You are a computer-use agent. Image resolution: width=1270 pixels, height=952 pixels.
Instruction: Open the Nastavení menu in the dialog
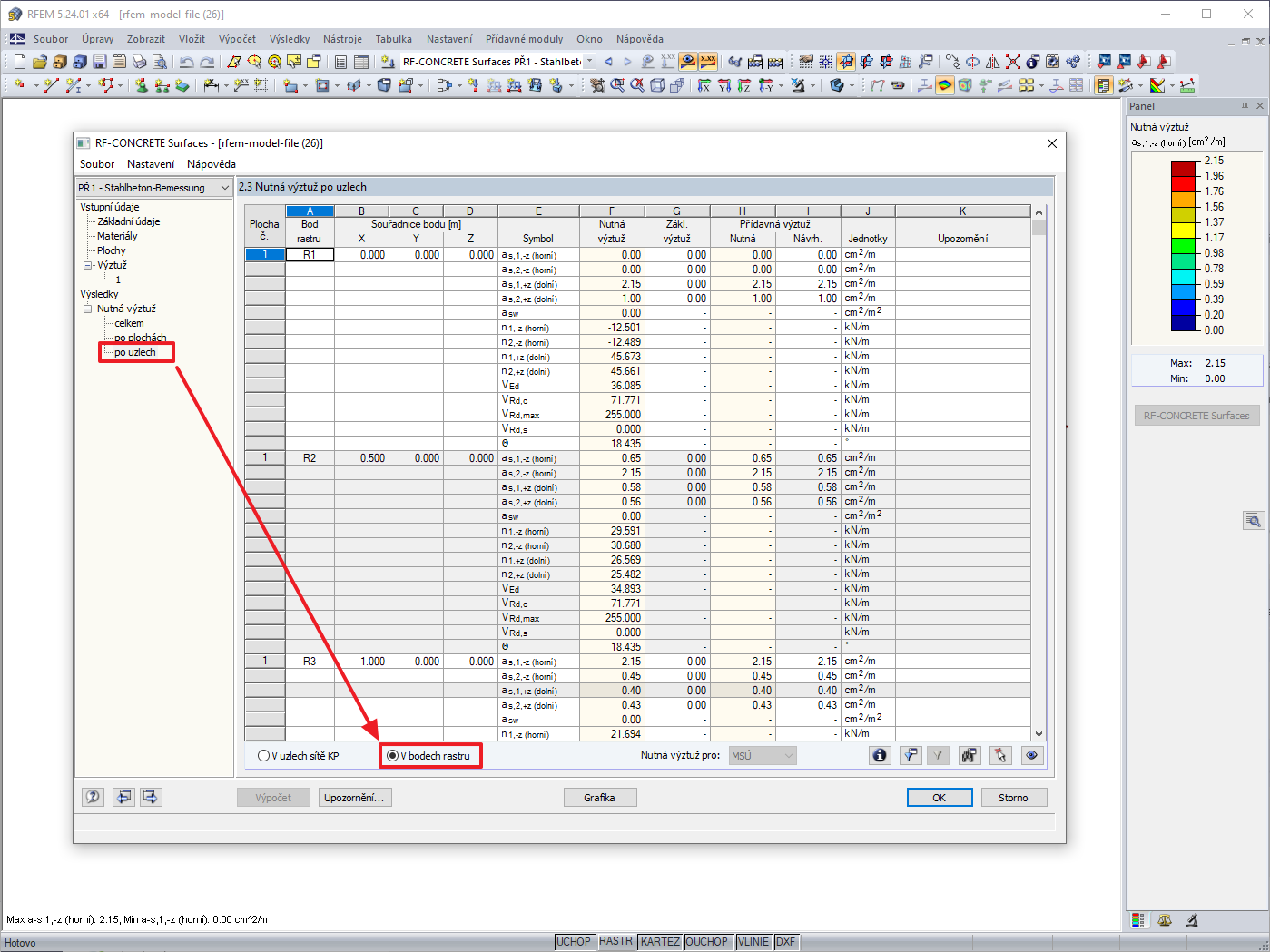(x=151, y=164)
